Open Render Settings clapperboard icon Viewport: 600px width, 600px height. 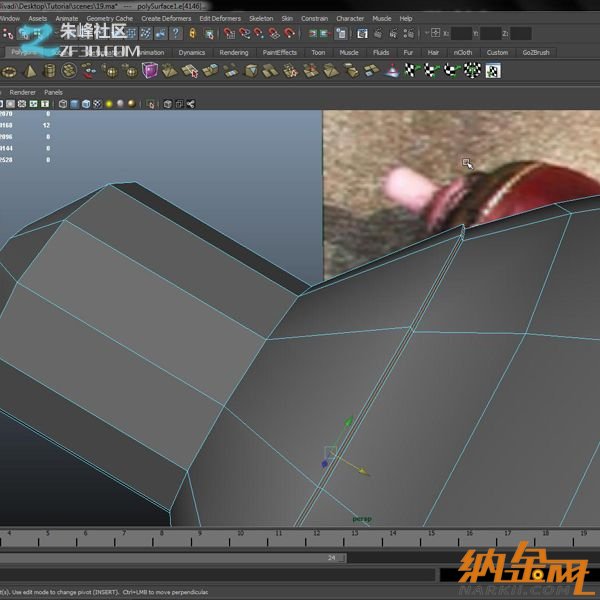pos(409,34)
